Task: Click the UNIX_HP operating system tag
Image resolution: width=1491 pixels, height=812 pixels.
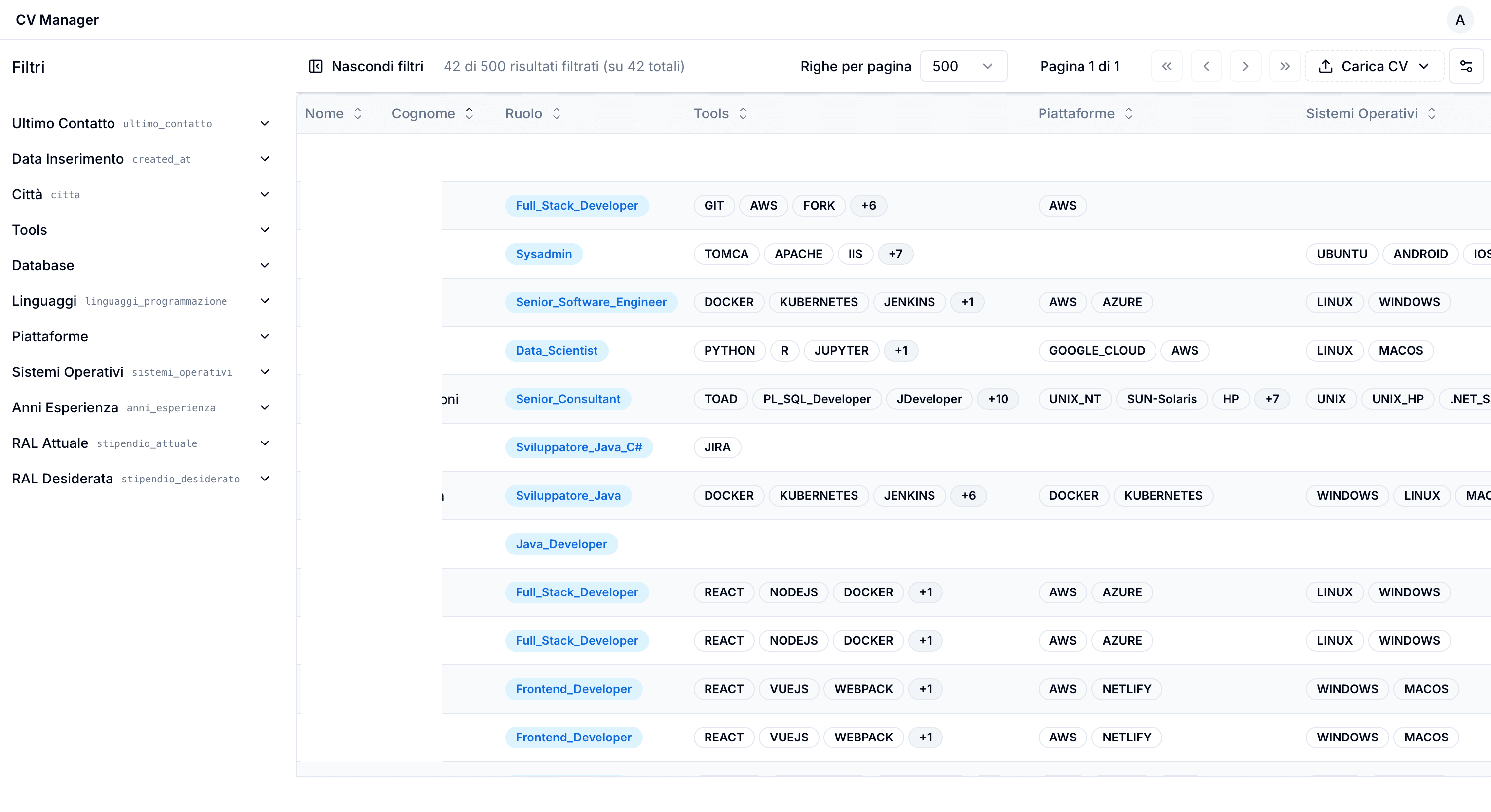Action: [1398, 399]
